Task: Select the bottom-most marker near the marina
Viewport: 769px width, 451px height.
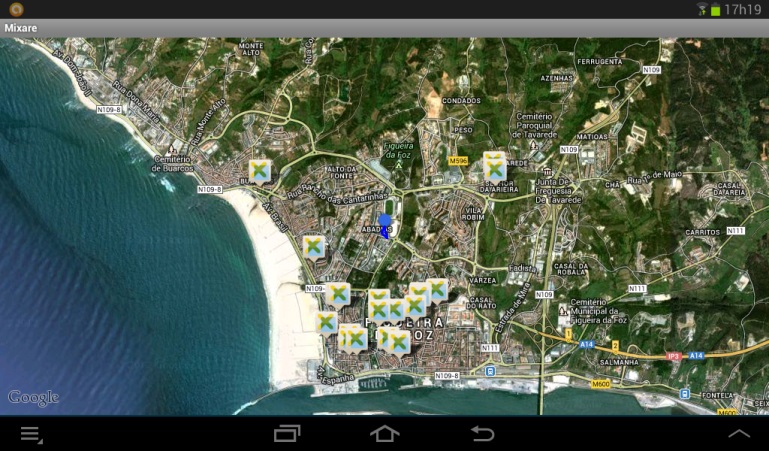Action: (x=399, y=343)
